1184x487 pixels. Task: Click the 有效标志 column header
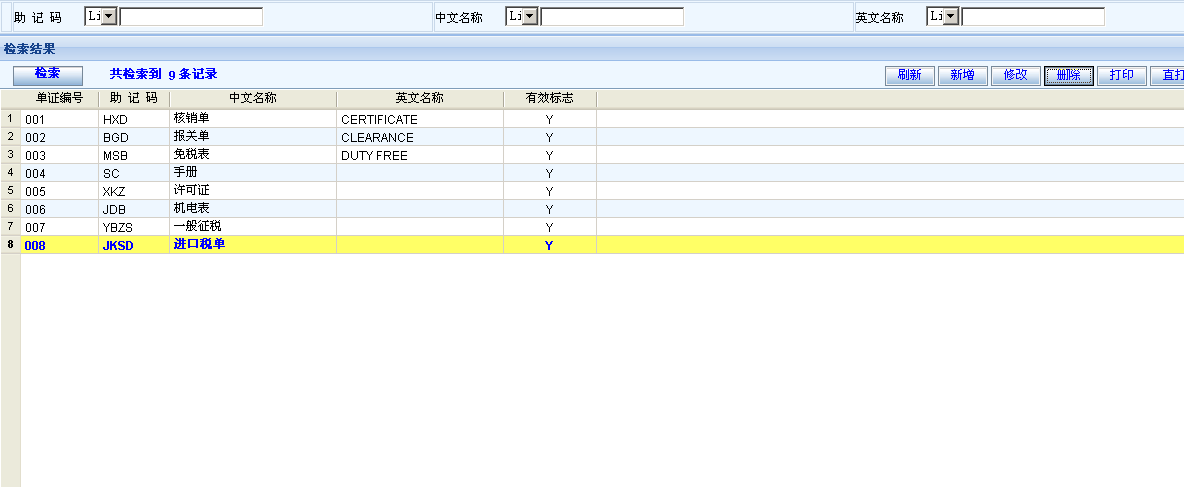pyautogui.click(x=549, y=98)
